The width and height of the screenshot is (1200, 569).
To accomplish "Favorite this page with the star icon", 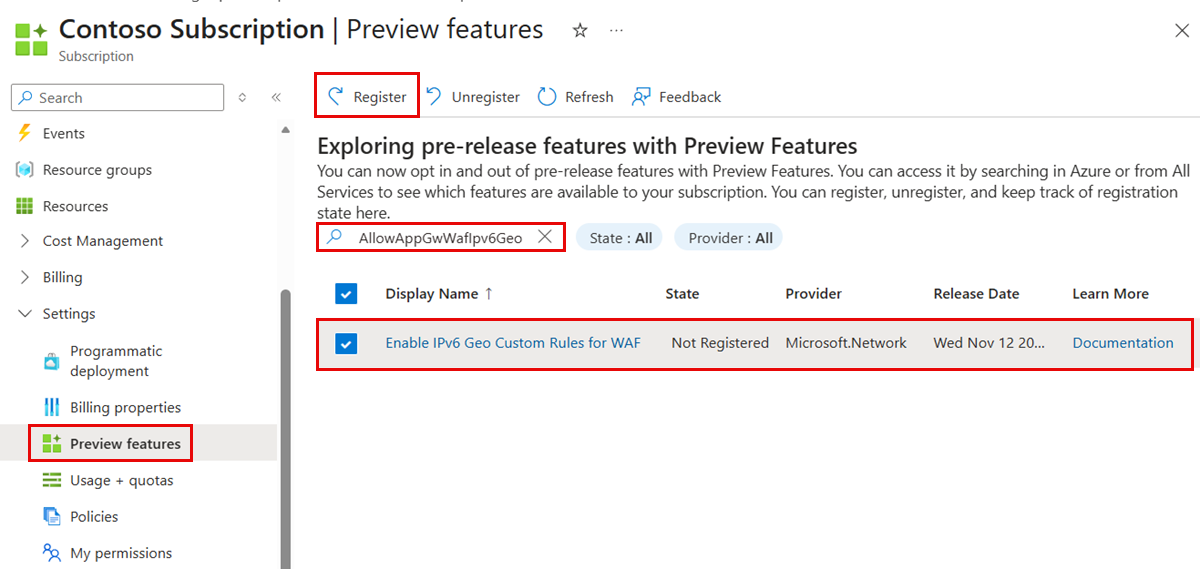I will coord(580,31).
